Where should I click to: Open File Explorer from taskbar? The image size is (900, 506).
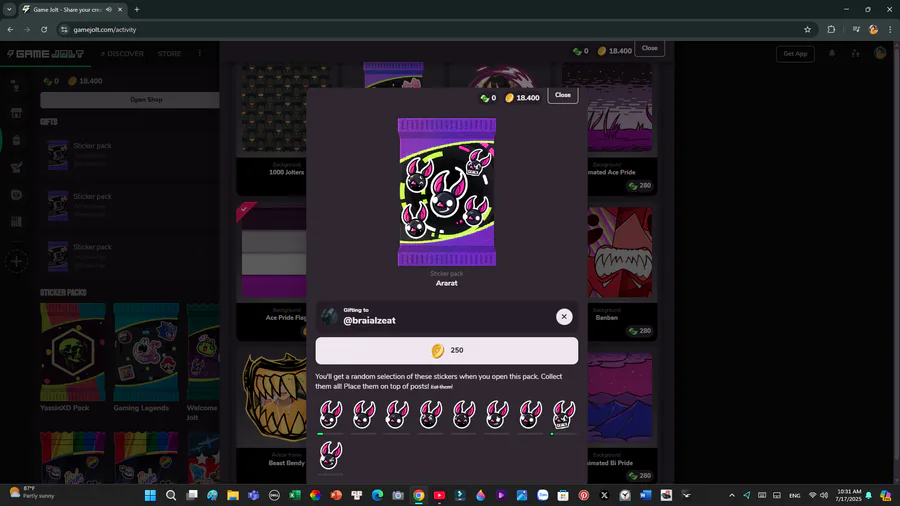pyautogui.click(x=233, y=495)
